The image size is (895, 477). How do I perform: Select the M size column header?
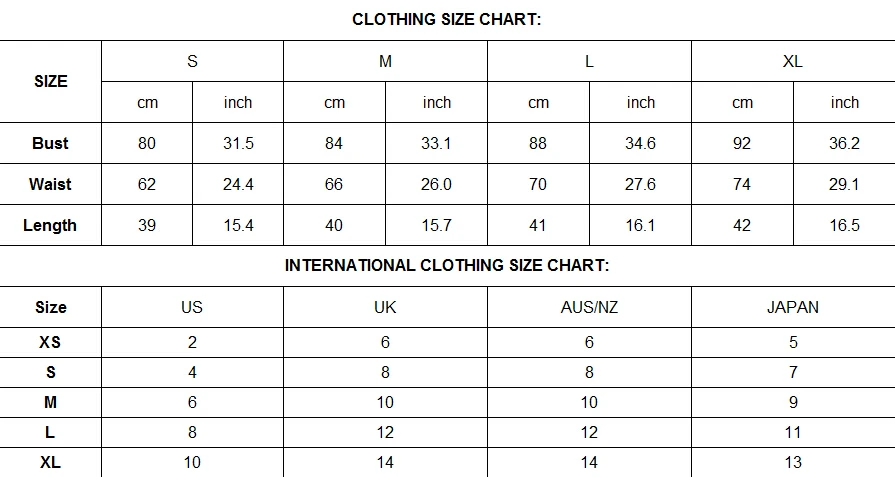click(x=385, y=61)
